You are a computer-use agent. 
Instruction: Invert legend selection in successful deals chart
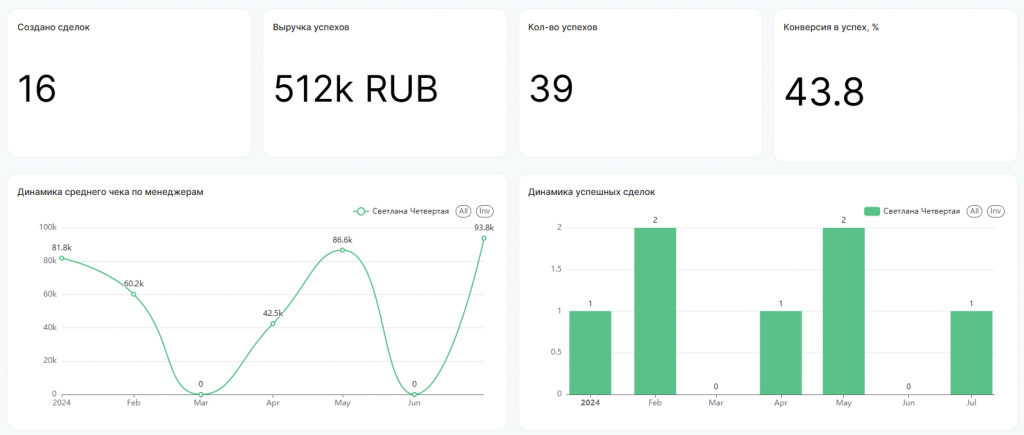tap(996, 211)
